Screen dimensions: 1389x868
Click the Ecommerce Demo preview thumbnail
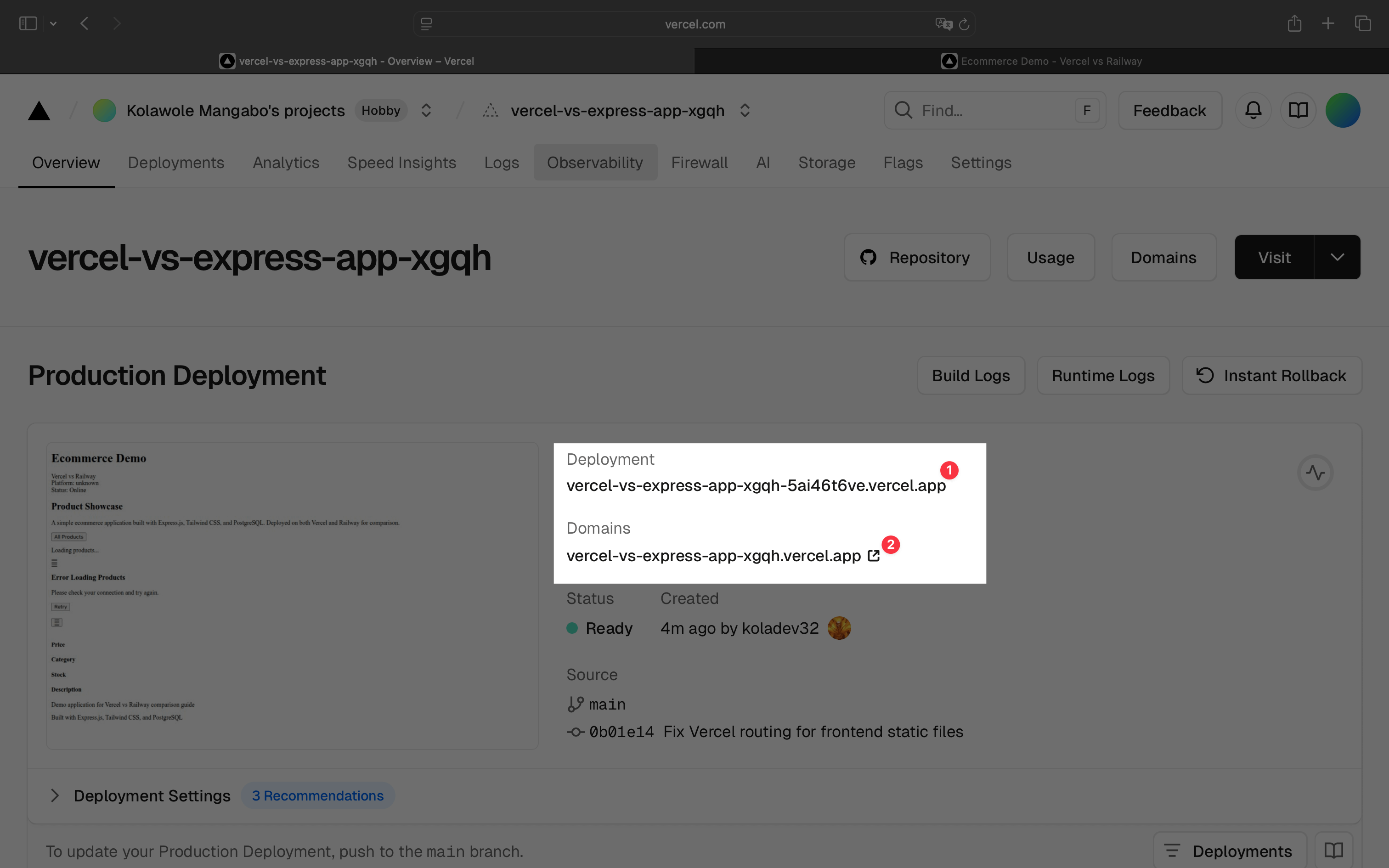[x=292, y=595]
